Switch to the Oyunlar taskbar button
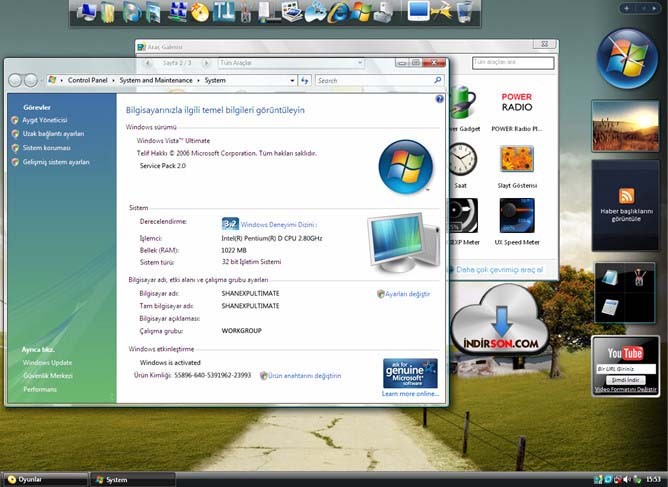The width and height of the screenshot is (668, 487). 45,479
